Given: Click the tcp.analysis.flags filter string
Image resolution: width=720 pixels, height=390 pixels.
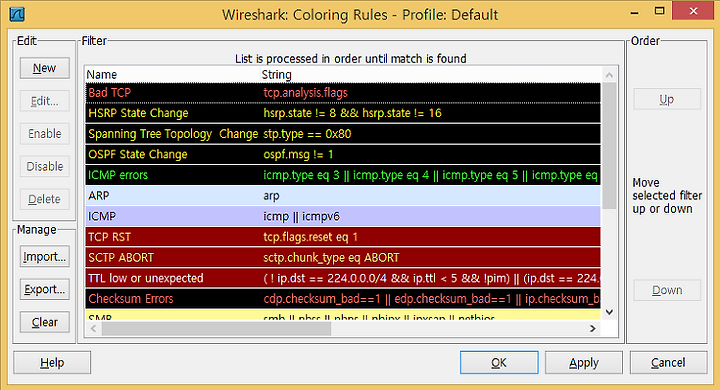Looking at the screenshot, I should pos(305,93).
